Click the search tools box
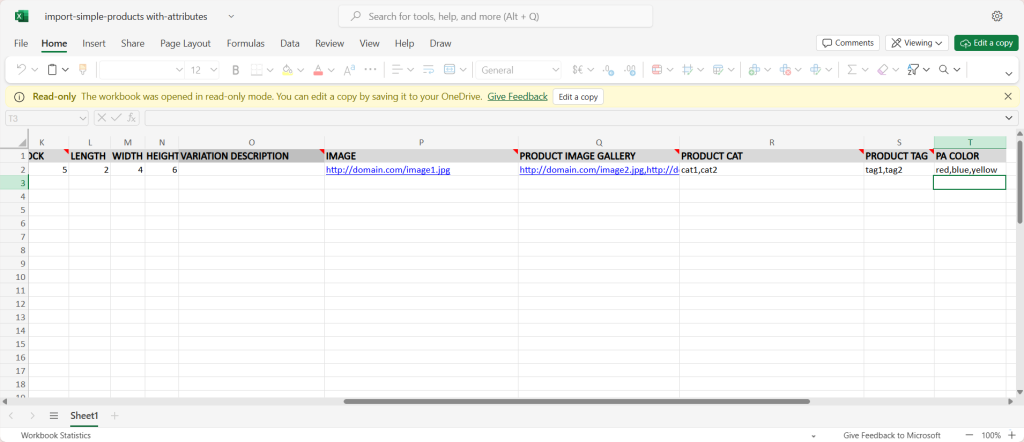 tap(495, 16)
